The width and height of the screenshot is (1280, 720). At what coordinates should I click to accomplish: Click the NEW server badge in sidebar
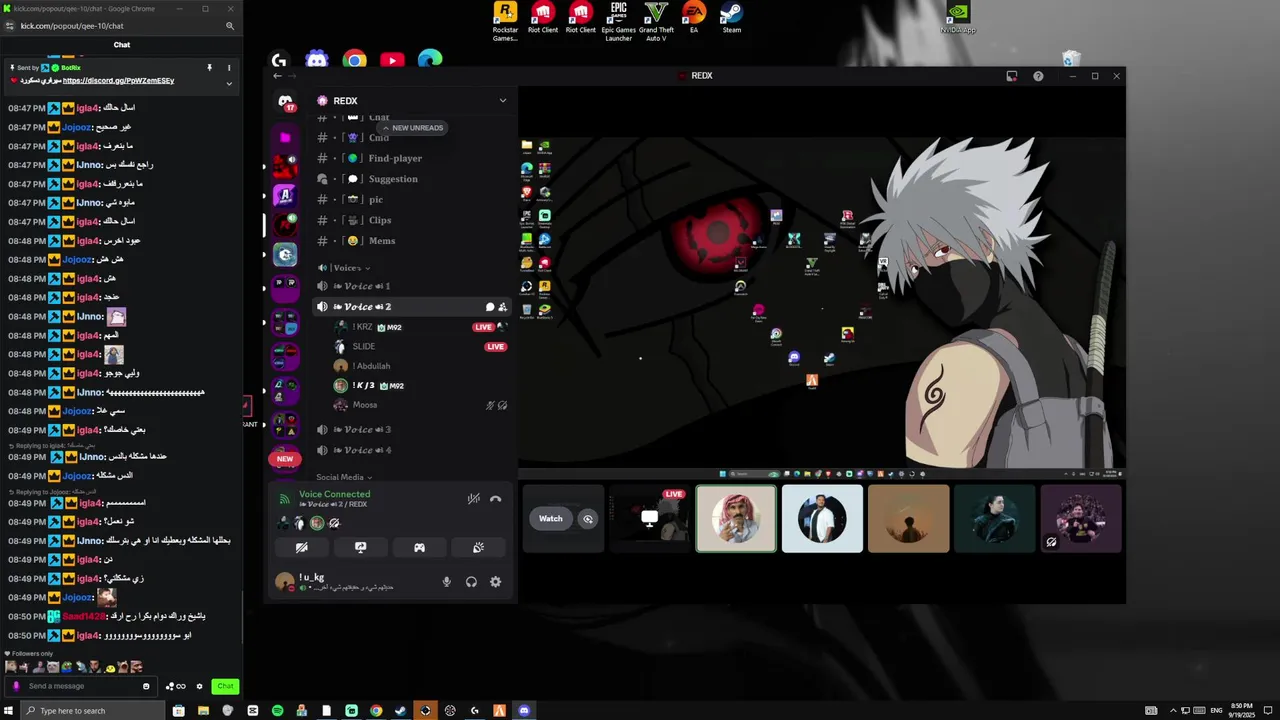point(285,459)
